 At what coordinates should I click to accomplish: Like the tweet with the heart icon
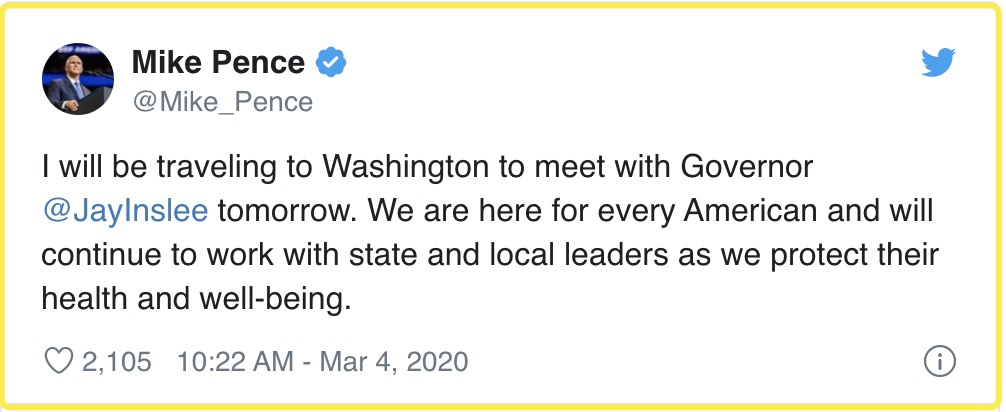(59, 360)
